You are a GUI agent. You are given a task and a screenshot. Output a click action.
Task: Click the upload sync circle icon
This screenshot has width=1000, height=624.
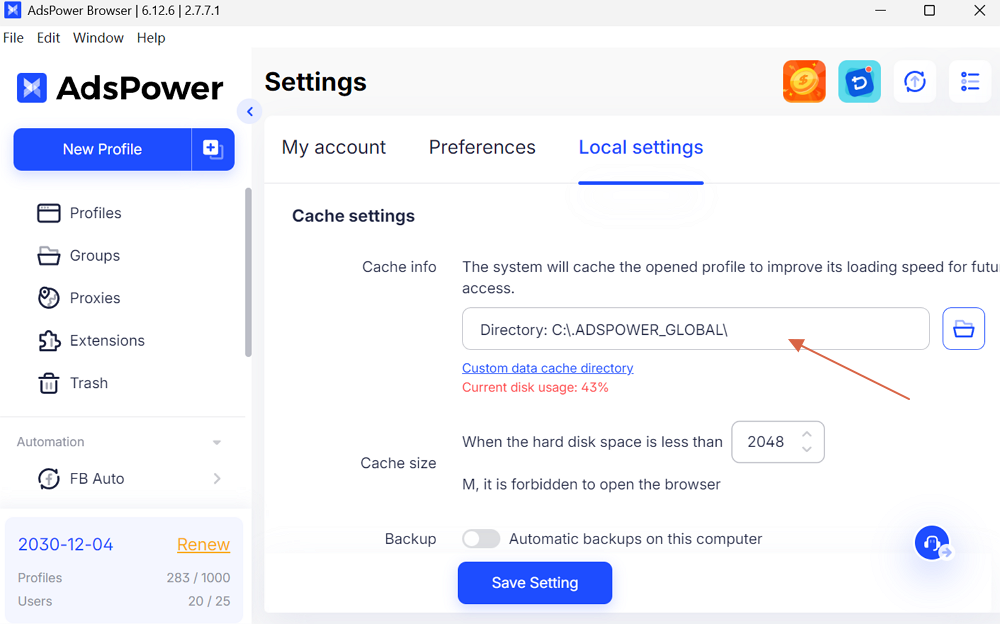915,82
